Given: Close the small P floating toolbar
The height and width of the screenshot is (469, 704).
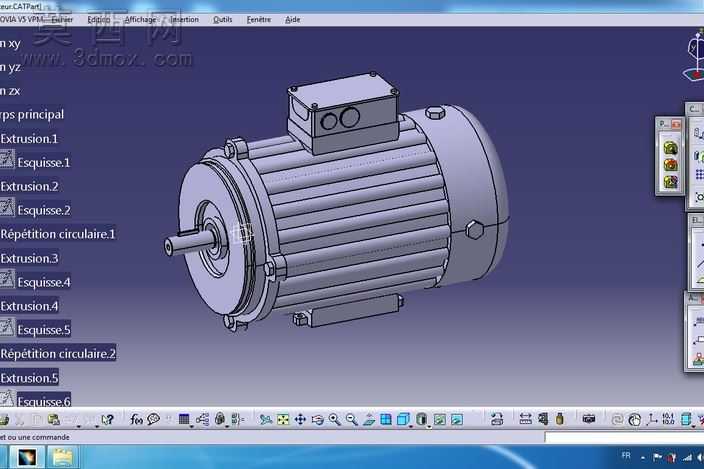Looking at the screenshot, I should [x=676, y=124].
